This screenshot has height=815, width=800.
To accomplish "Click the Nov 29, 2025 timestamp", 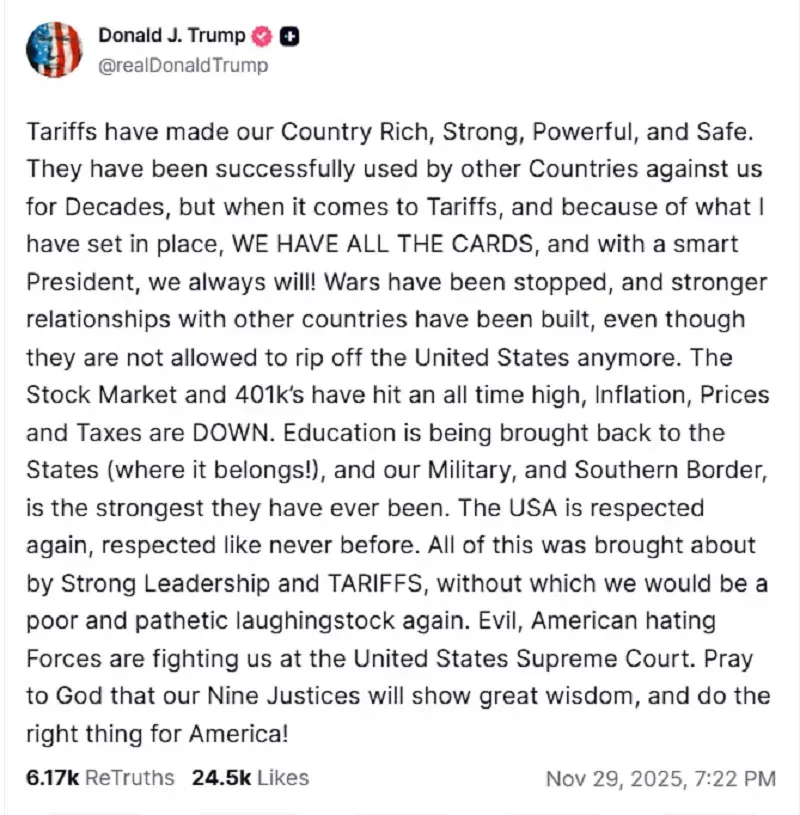I will click(x=660, y=778).
